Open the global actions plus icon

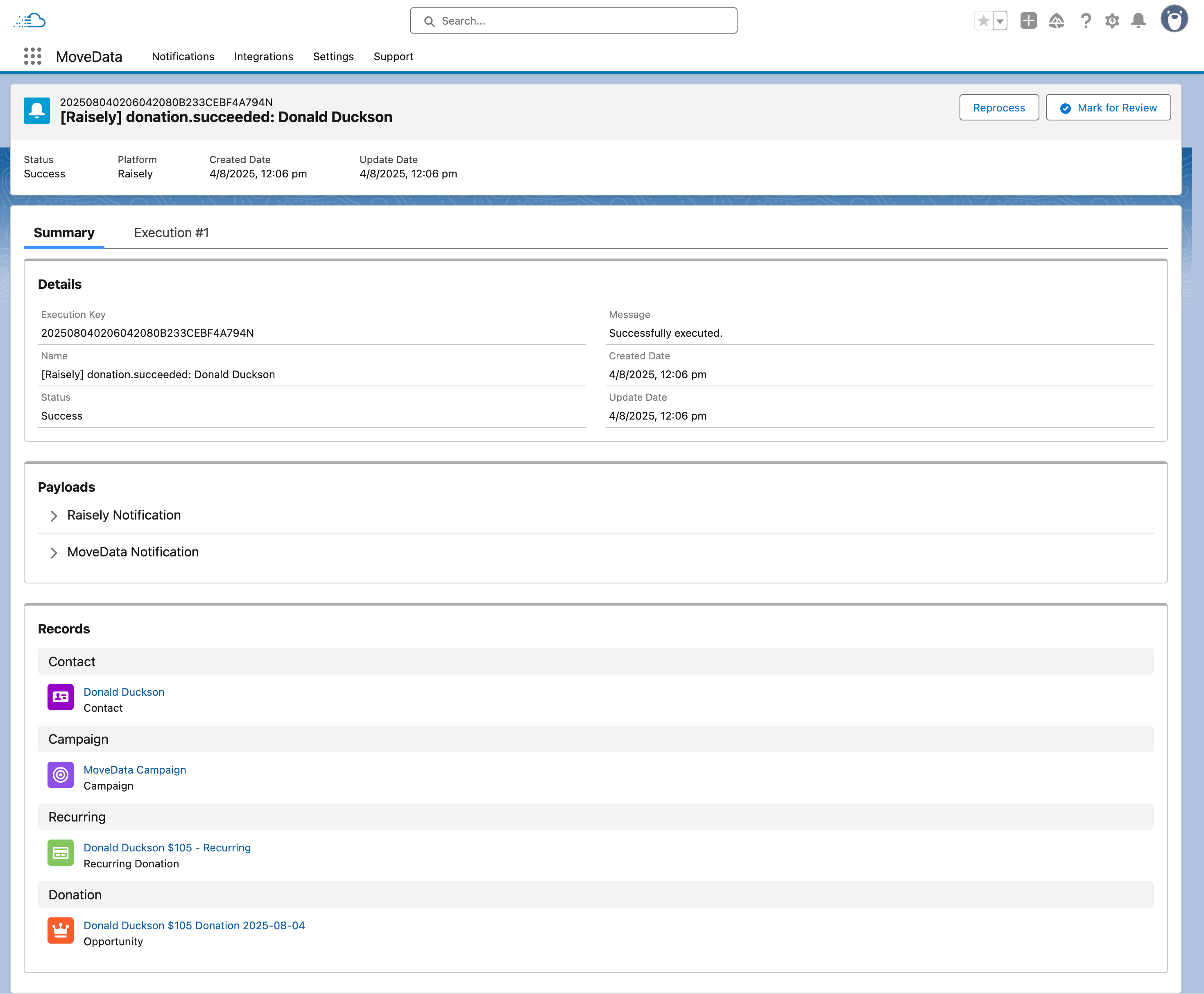pos(1028,21)
